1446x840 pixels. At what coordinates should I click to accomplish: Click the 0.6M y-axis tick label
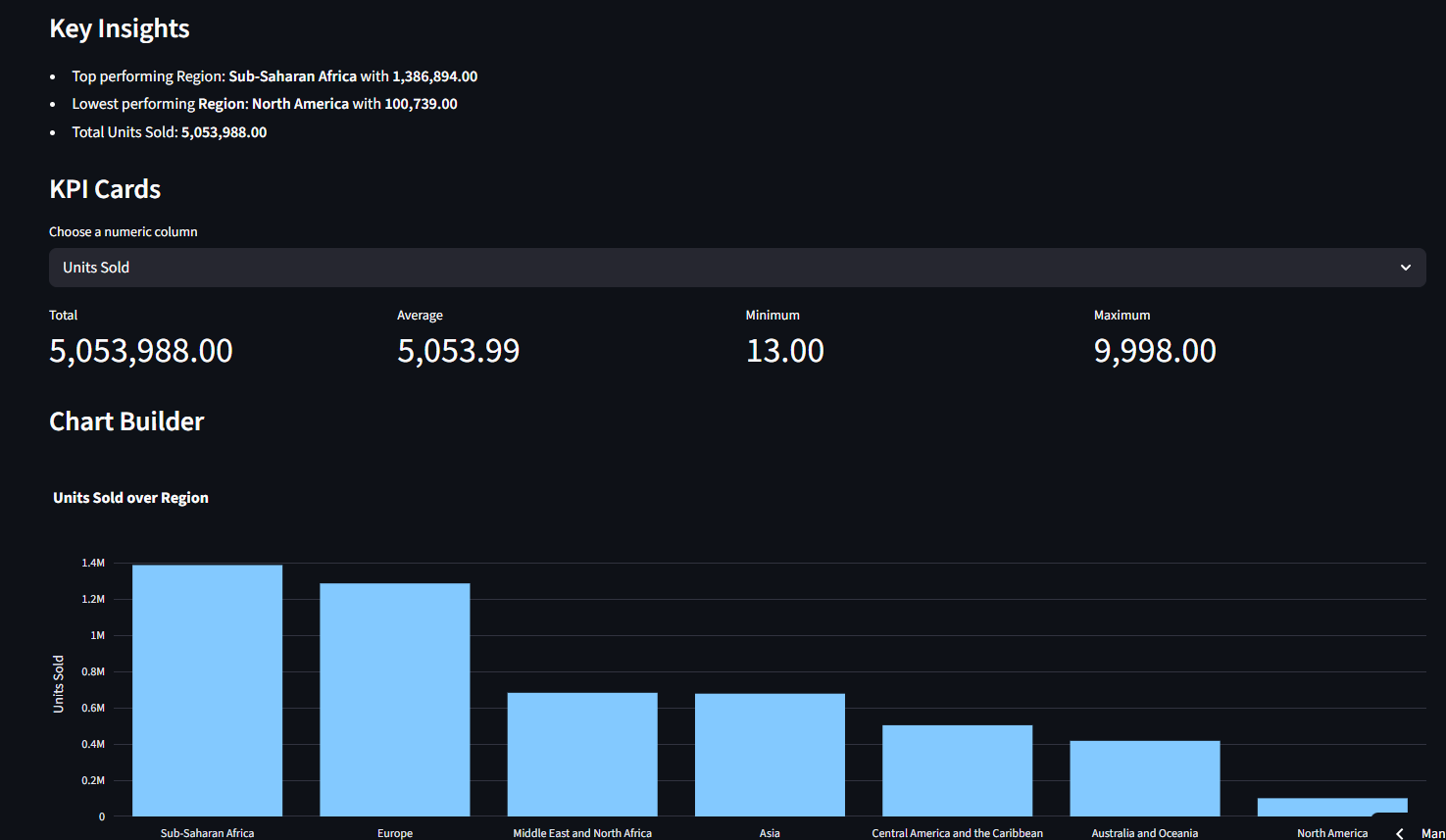tap(93, 708)
